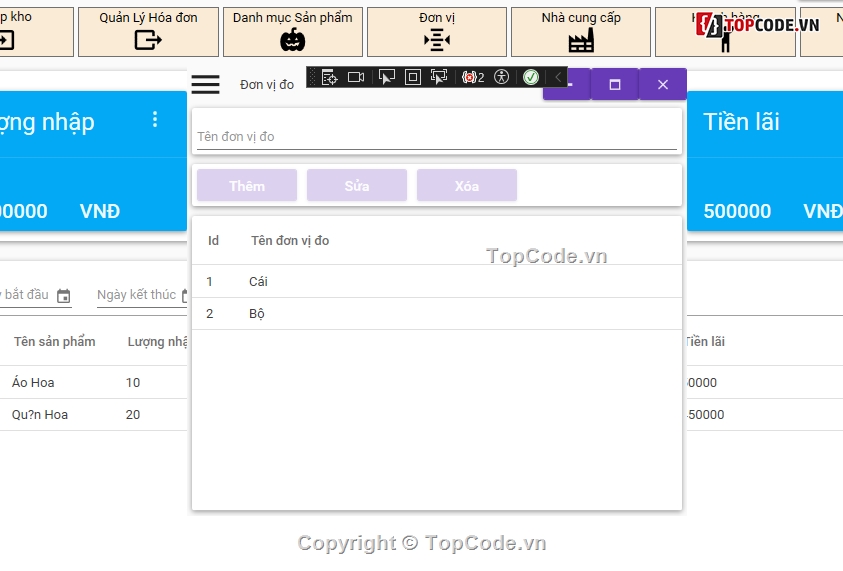The width and height of the screenshot is (843, 571).
Task: Click the Ngày kết thúc date field
Action: click(x=142, y=295)
